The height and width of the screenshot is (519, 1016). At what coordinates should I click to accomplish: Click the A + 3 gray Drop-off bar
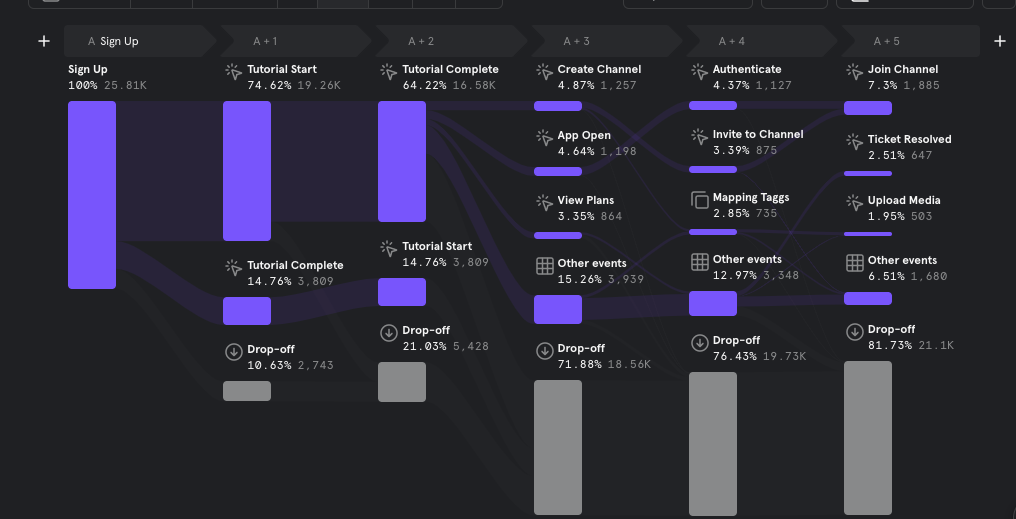[558, 447]
